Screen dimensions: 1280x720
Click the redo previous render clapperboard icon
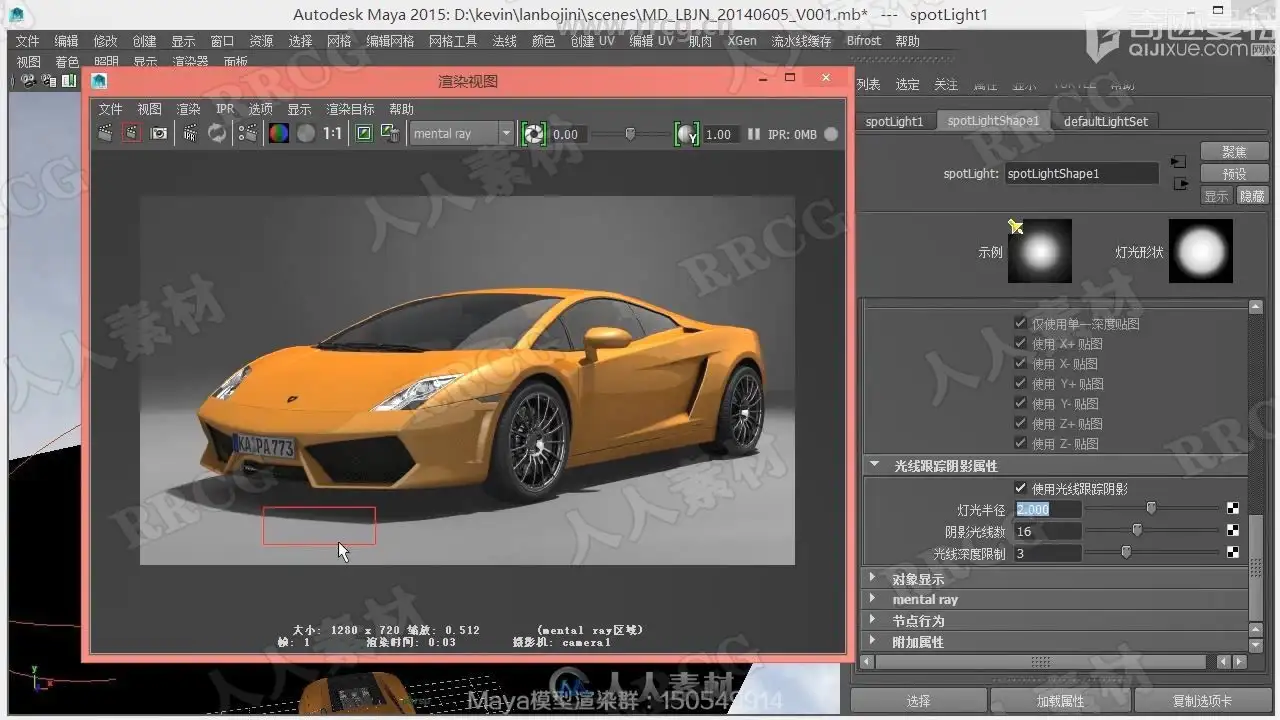(x=105, y=133)
